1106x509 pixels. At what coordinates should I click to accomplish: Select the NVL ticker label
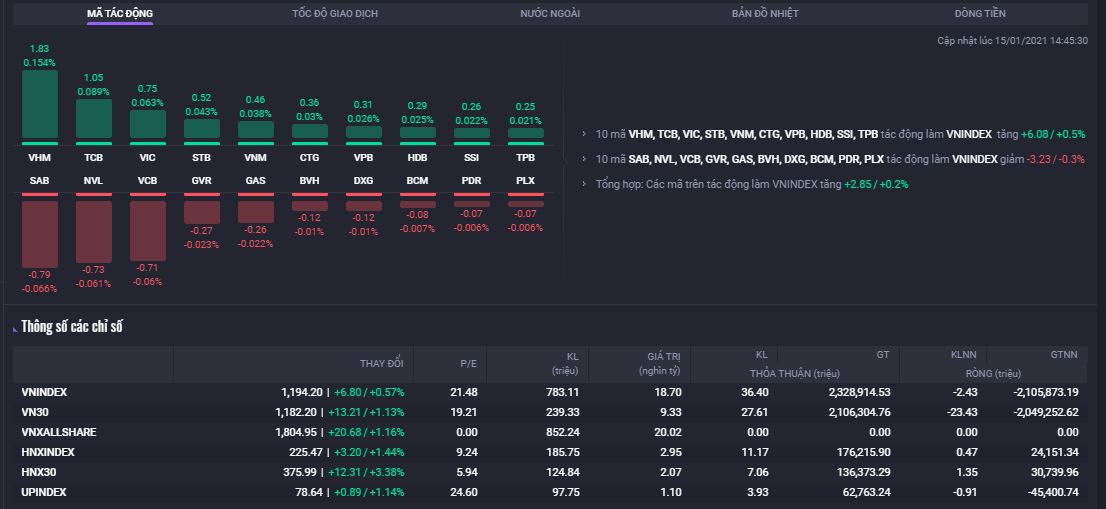tap(94, 179)
